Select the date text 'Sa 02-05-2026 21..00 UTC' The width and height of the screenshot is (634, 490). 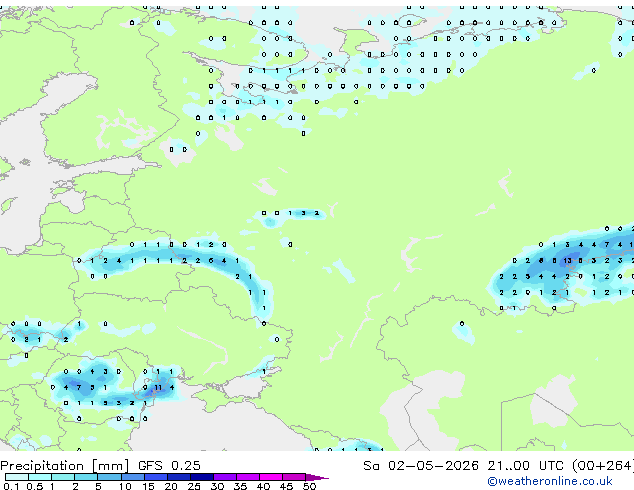tap(463, 466)
